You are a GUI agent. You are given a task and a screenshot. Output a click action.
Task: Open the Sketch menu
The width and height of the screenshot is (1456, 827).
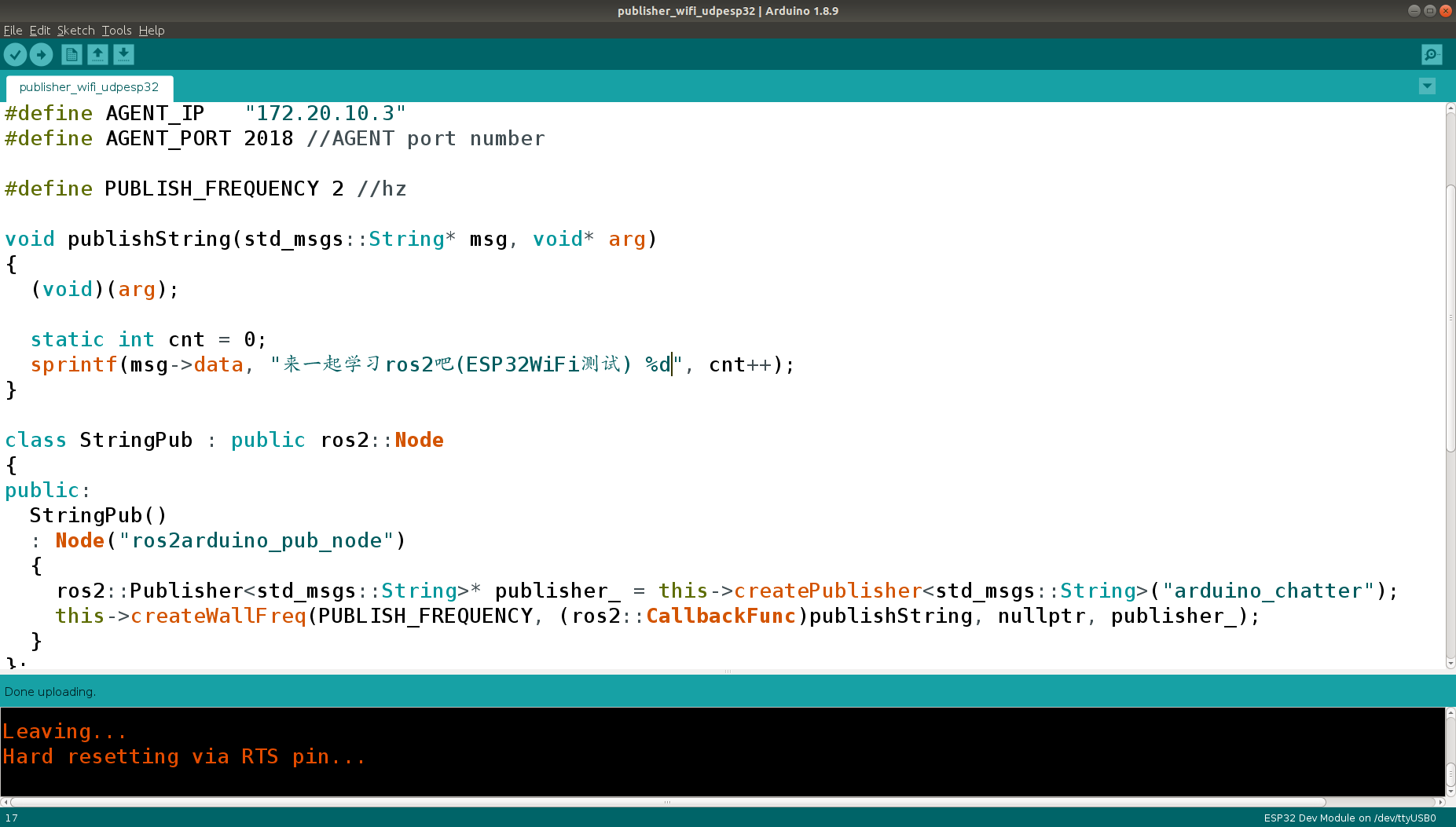[75, 31]
